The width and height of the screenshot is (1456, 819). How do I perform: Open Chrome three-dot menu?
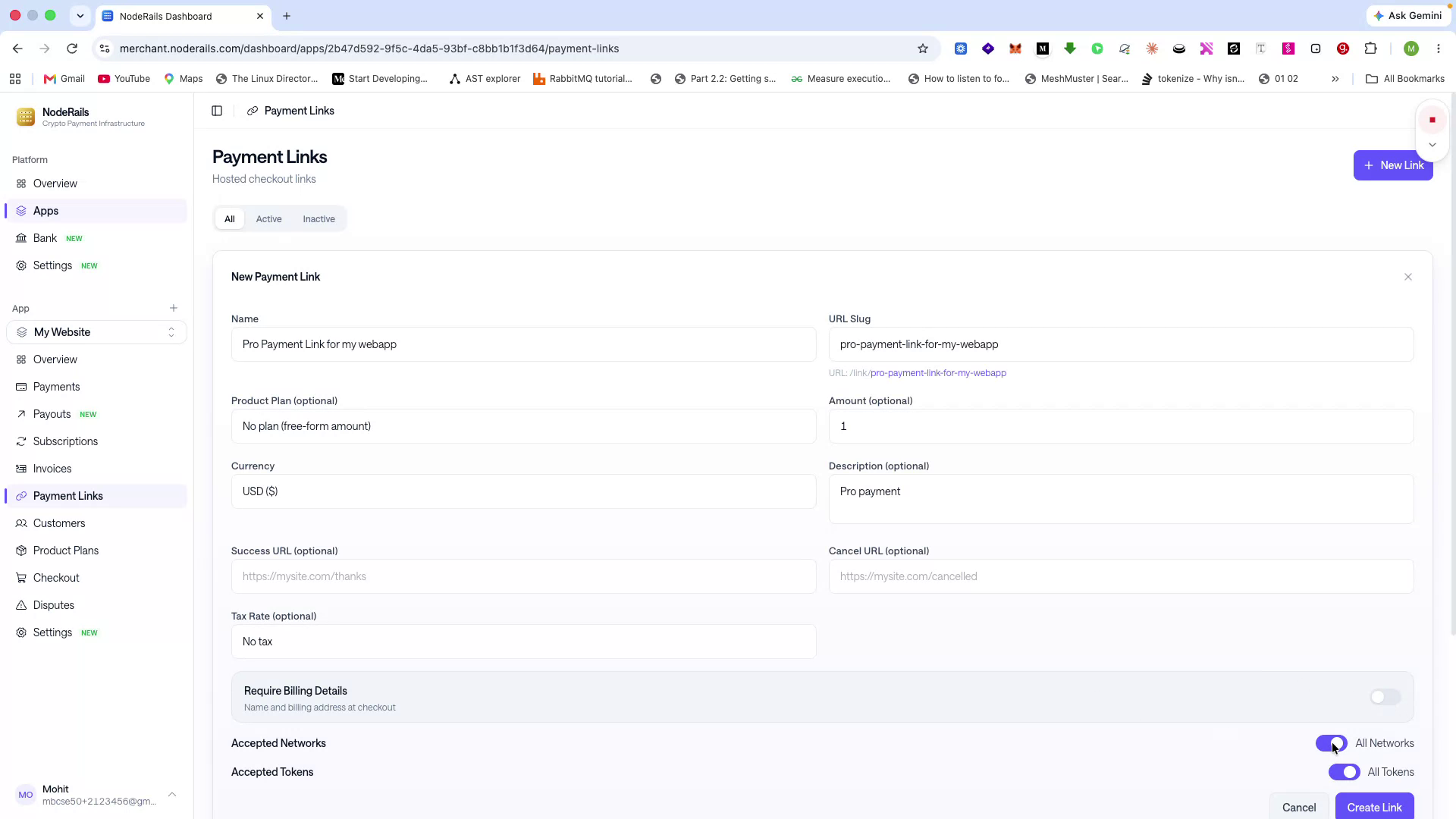[1439, 49]
